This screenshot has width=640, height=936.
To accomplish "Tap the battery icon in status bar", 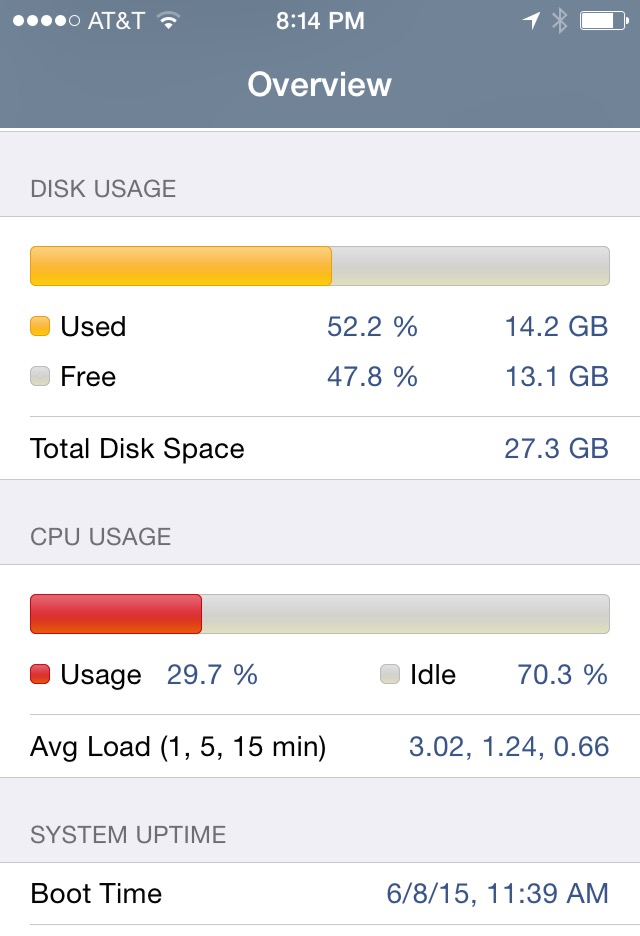I will point(604,21).
